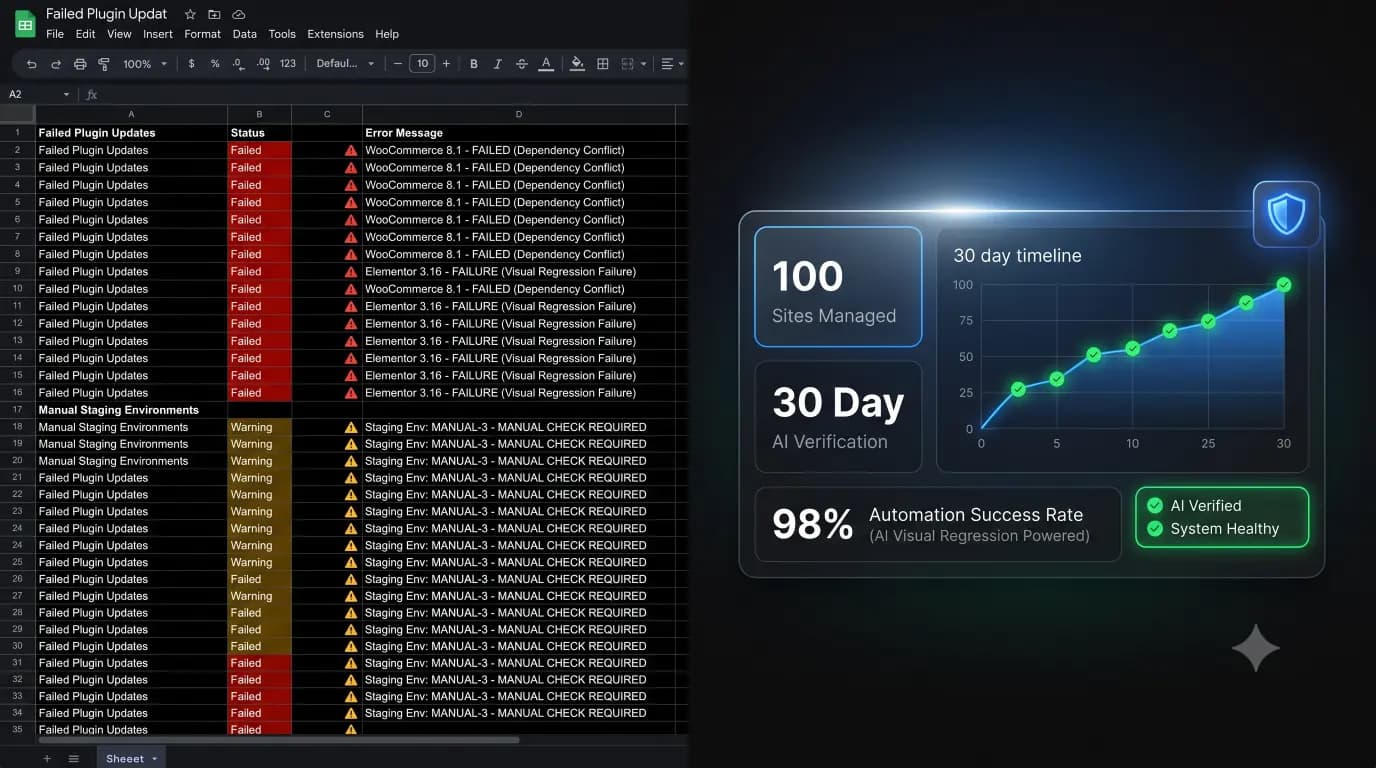Decrease font size with minus button
1376x768 pixels.
tap(398, 64)
